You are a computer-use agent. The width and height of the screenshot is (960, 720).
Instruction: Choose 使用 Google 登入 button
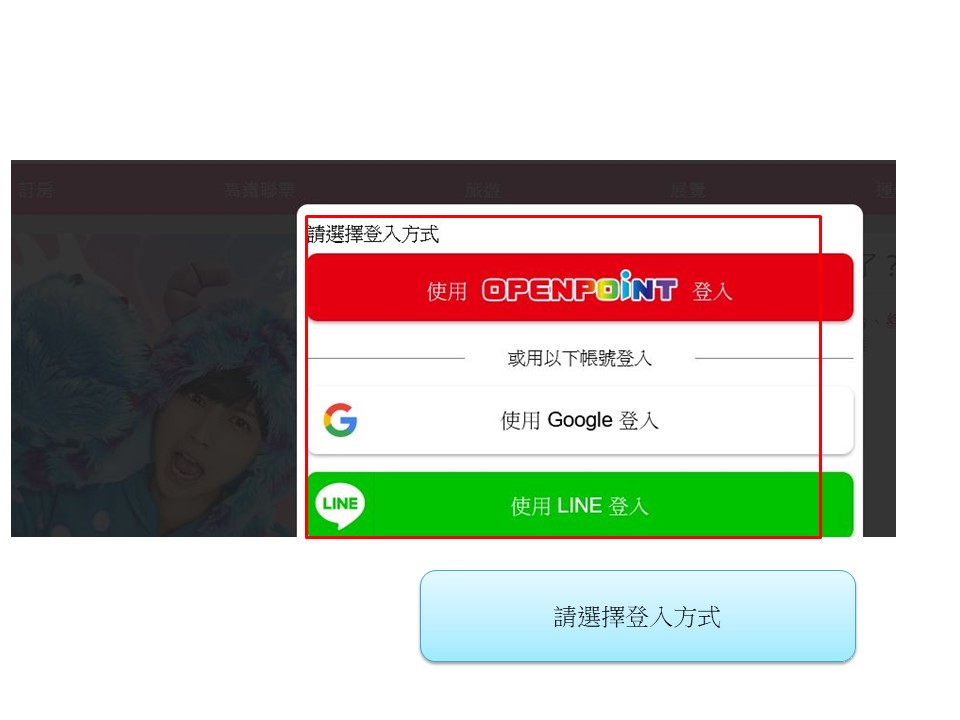[580, 420]
